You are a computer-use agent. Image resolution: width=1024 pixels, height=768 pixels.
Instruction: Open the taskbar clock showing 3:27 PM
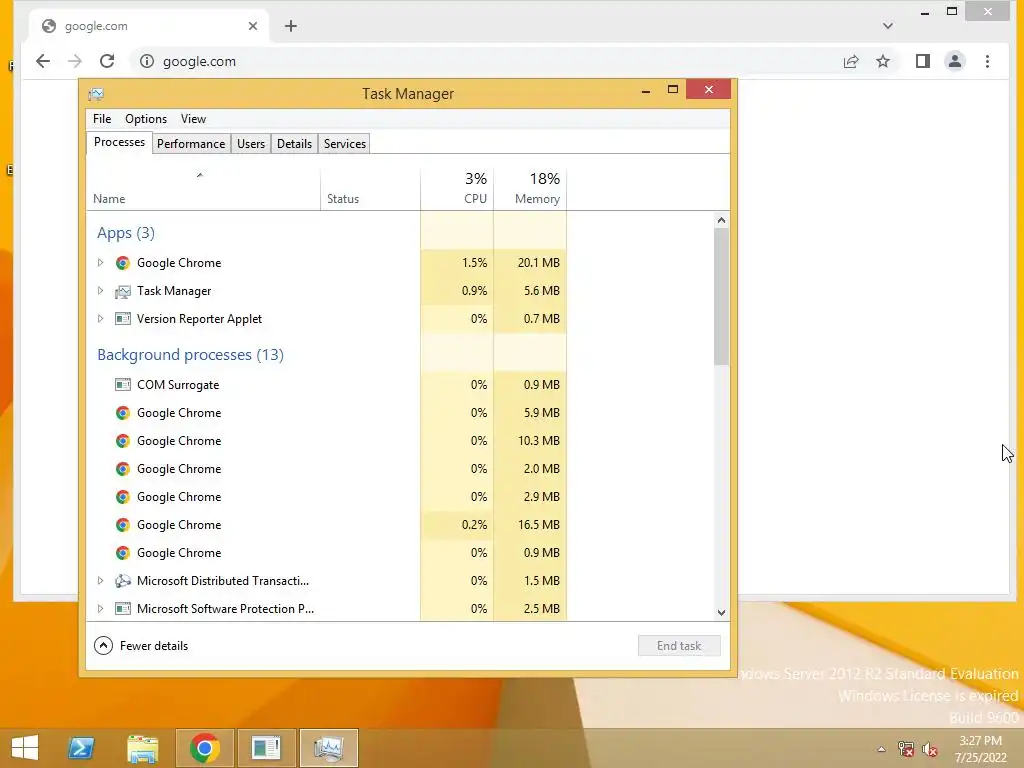(980, 749)
